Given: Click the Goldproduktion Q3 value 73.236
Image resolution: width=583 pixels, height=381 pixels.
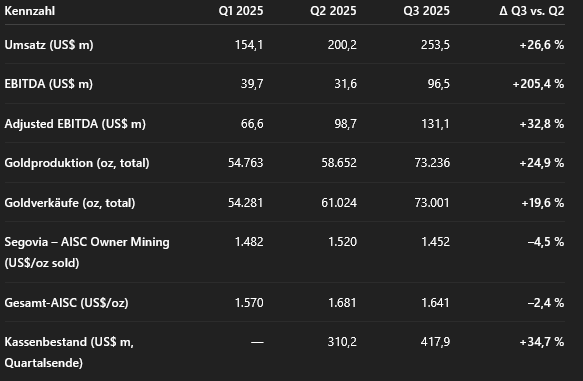Looking at the screenshot, I should point(432,163).
